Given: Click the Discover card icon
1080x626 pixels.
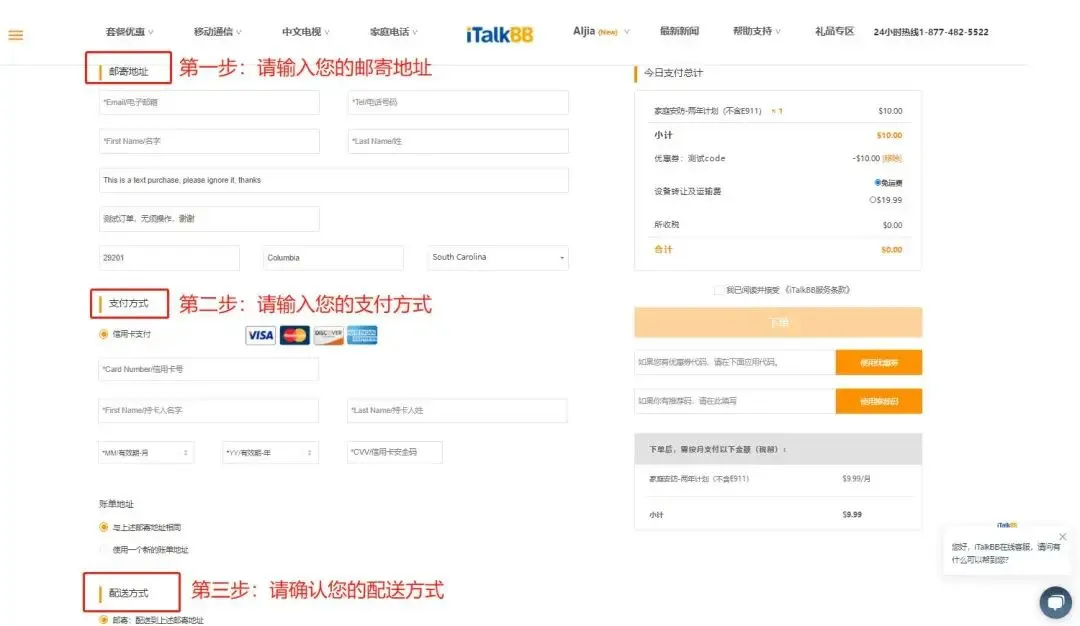Looking at the screenshot, I should [328, 336].
